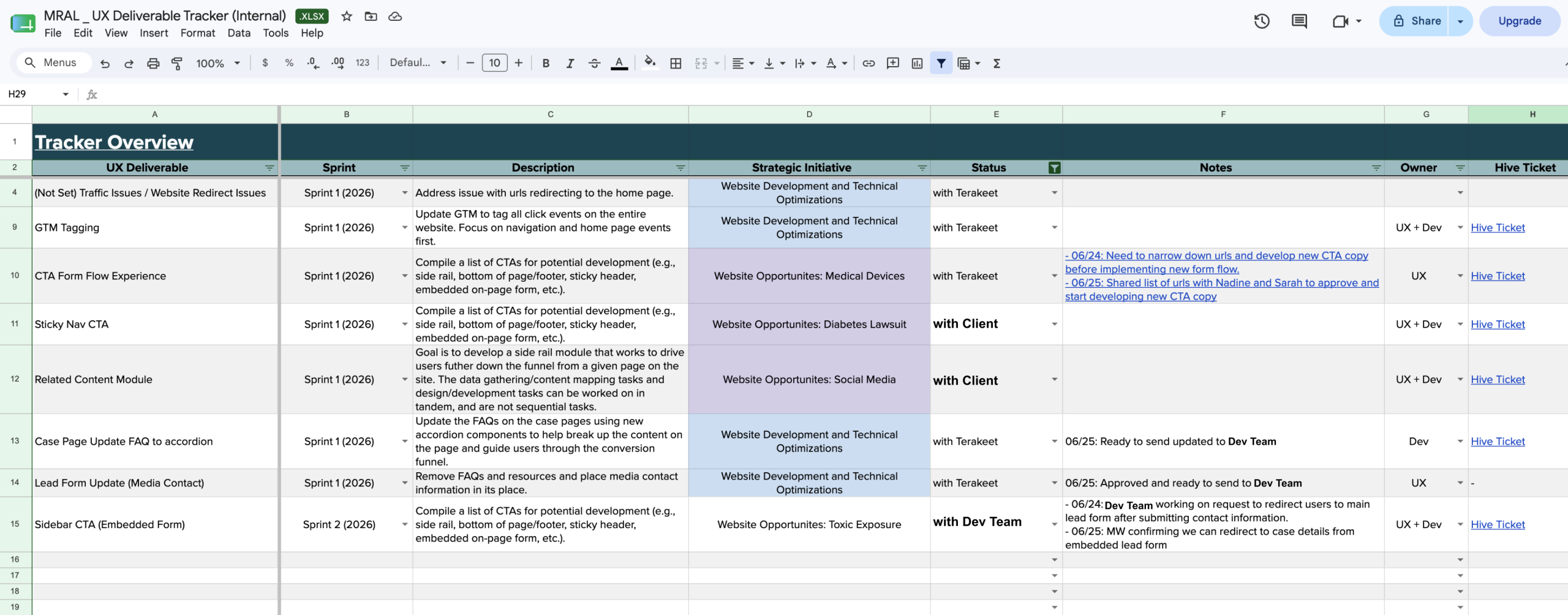Open more number formats 123

point(363,63)
